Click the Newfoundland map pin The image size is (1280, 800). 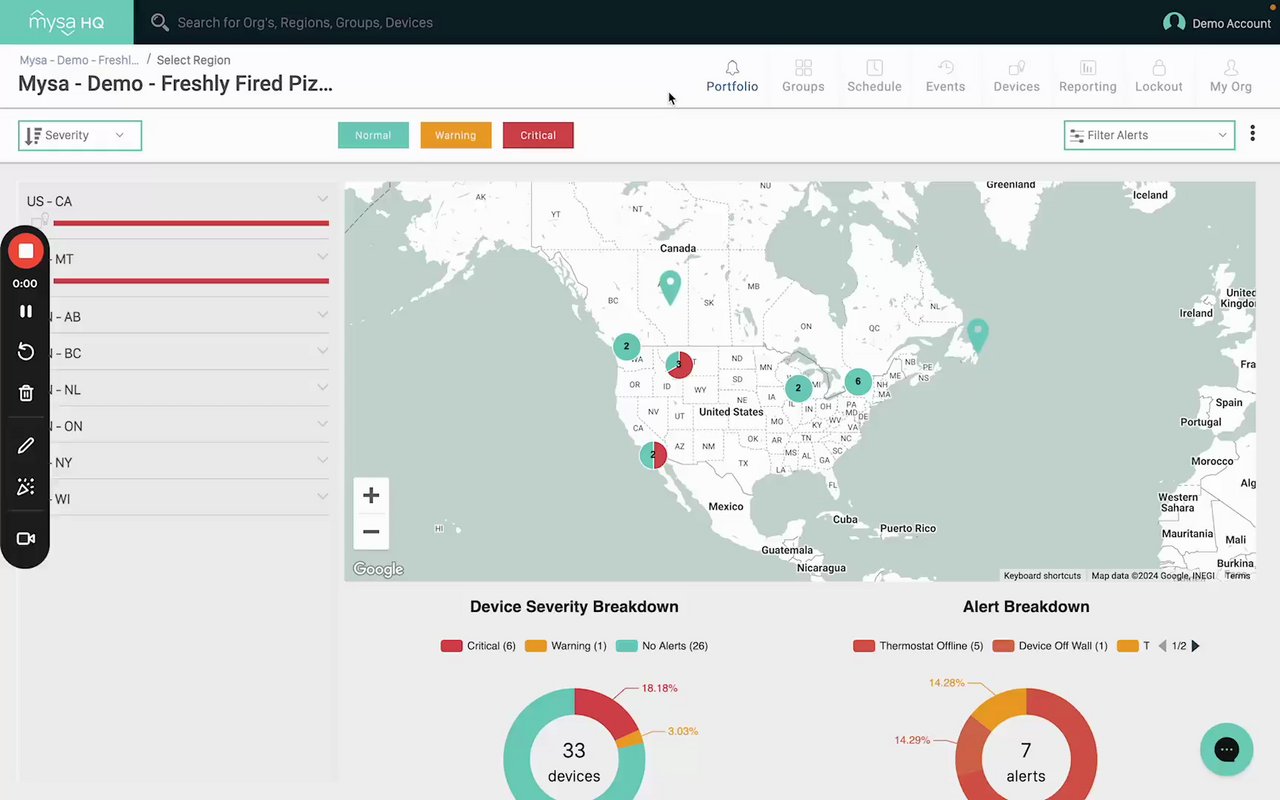coord(978,335)
